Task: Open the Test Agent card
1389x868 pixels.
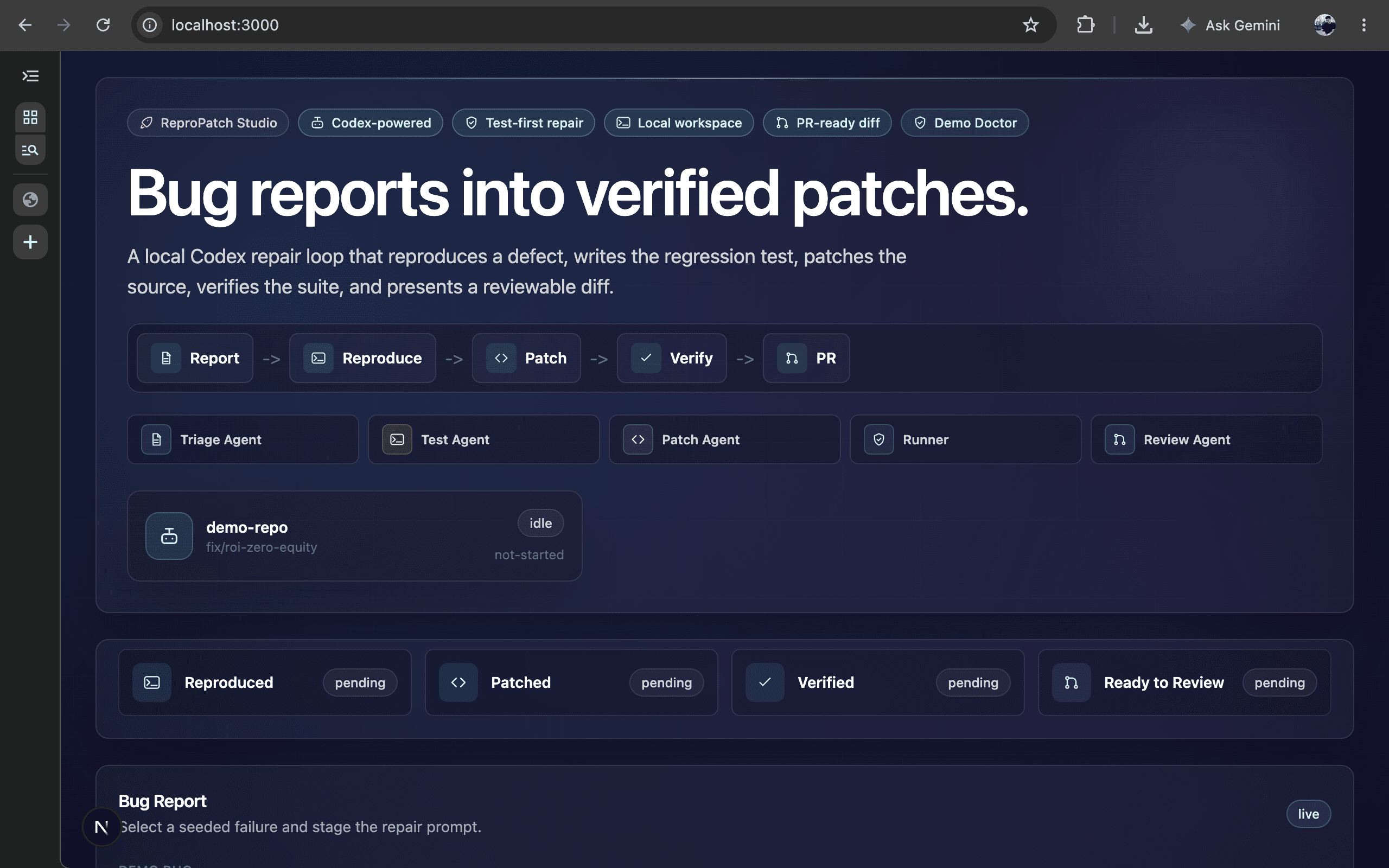Action: tap(484, 440)
